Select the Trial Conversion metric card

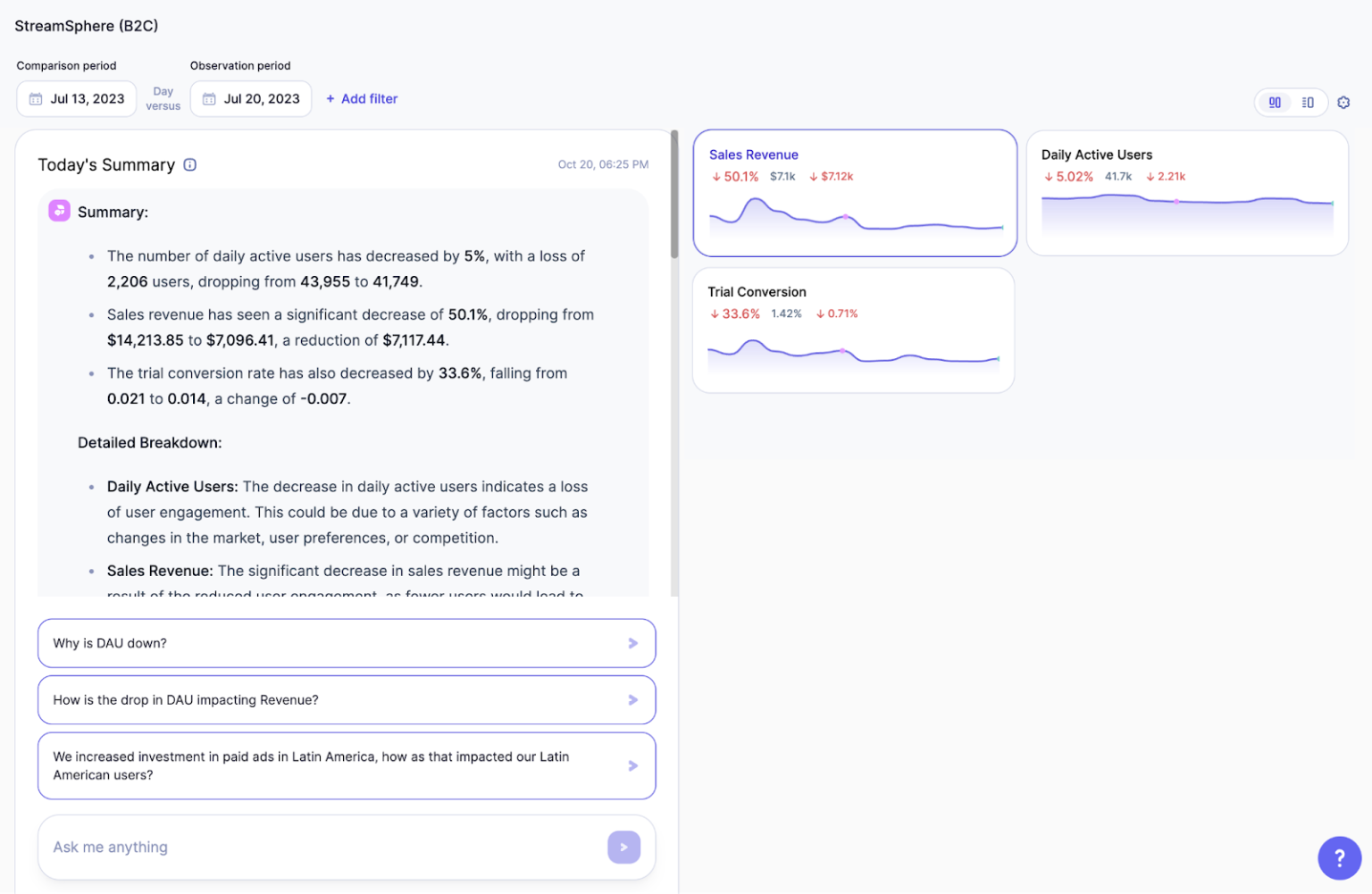pyautogui.click(x=854, y=330)
